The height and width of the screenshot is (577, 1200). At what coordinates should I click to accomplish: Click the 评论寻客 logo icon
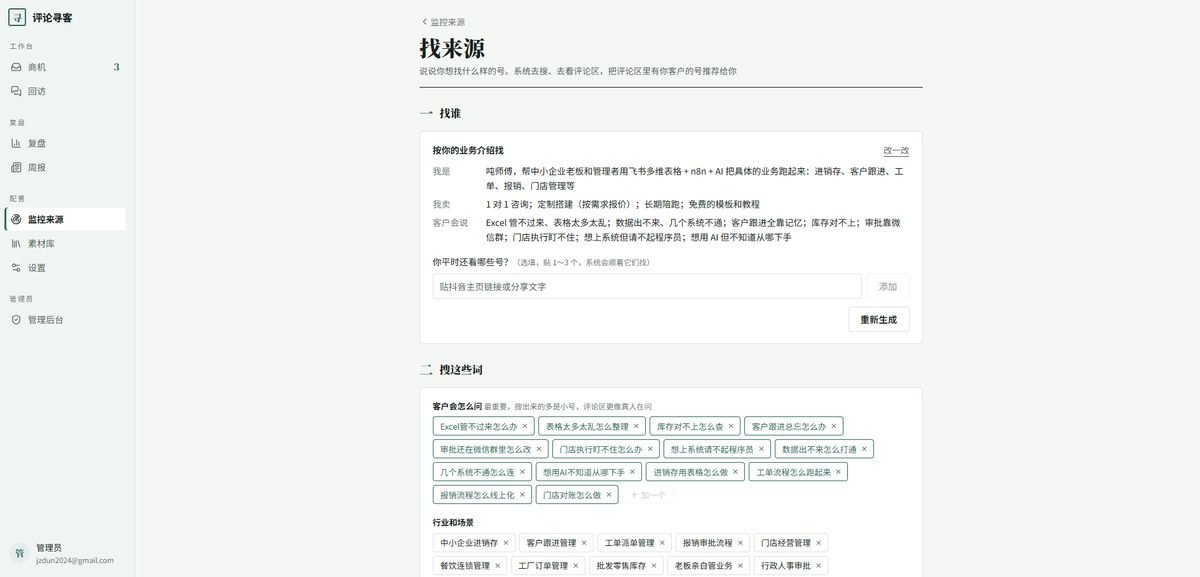coord(17,17)
